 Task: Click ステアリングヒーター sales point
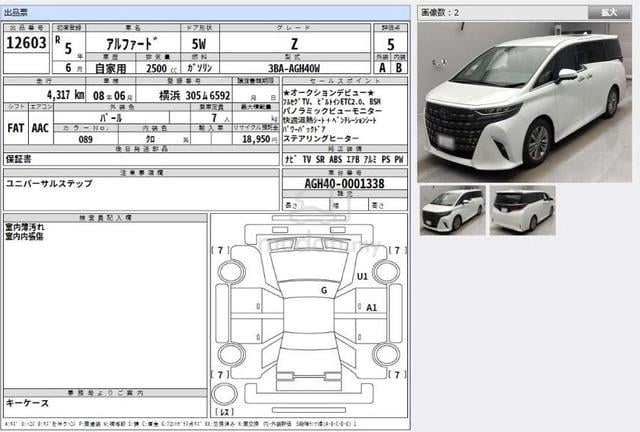(321, 138)
